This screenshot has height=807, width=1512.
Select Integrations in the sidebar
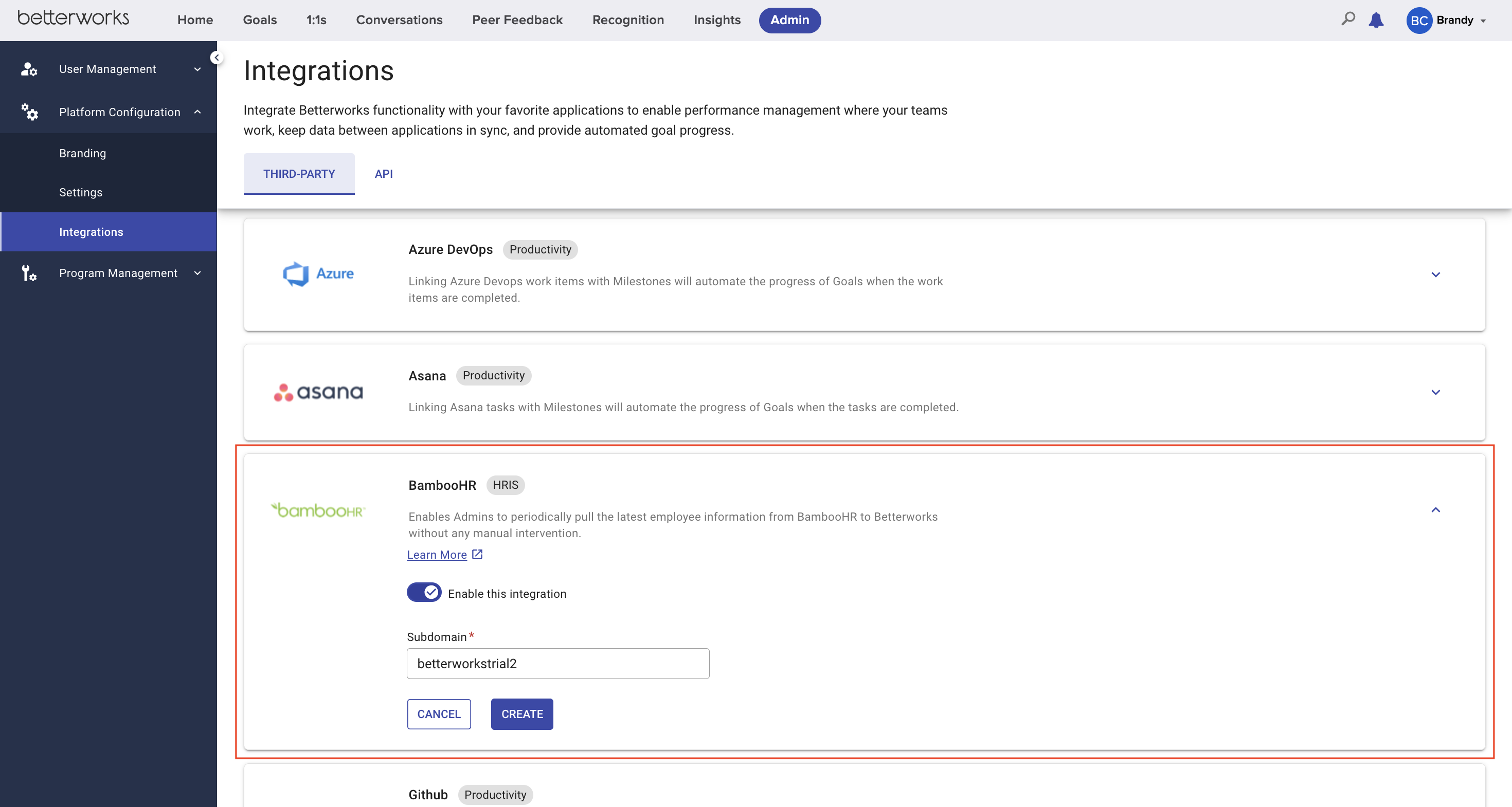(x=92, y=231)
